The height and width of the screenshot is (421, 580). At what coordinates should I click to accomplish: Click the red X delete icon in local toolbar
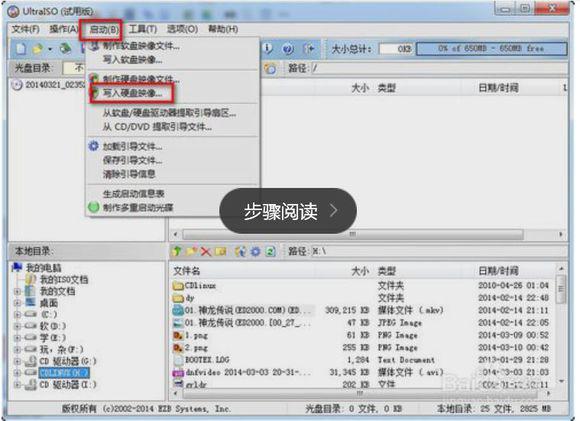pyautogui.click(x=206, y=252)
